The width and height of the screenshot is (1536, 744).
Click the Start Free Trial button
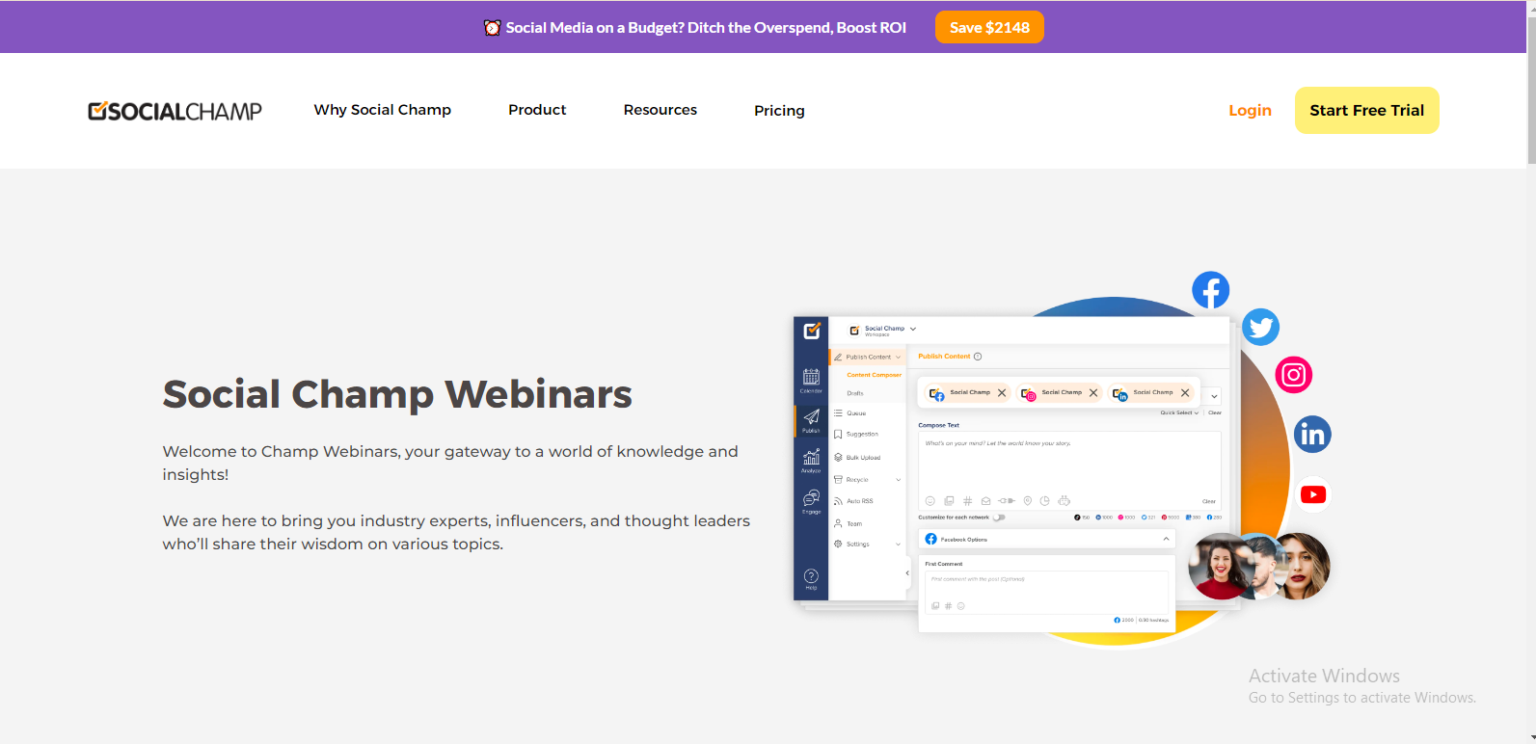click(x=1366, y=110)
